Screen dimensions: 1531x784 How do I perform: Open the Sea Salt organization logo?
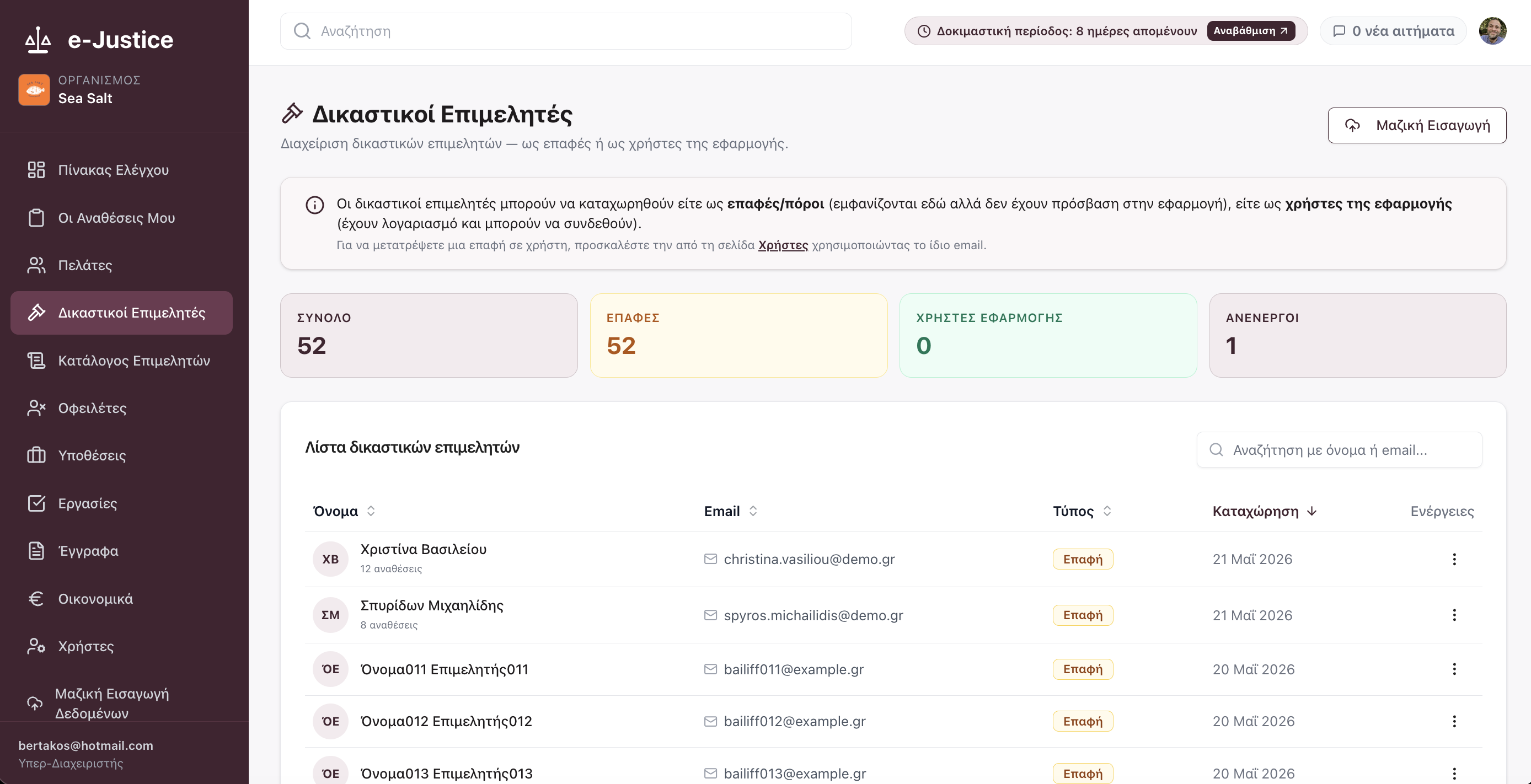(x=34, y=90)
